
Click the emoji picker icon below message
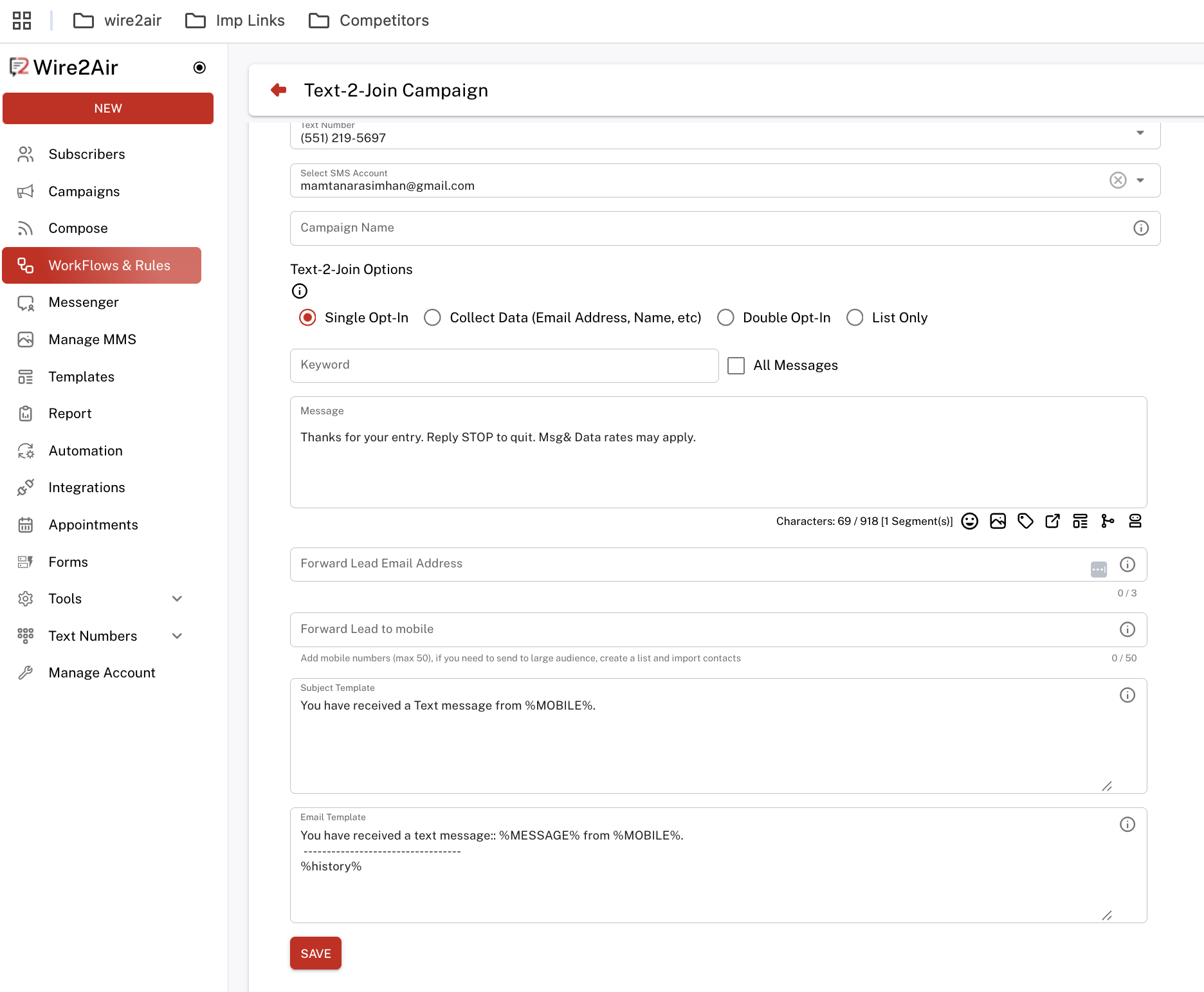[969, 521]
